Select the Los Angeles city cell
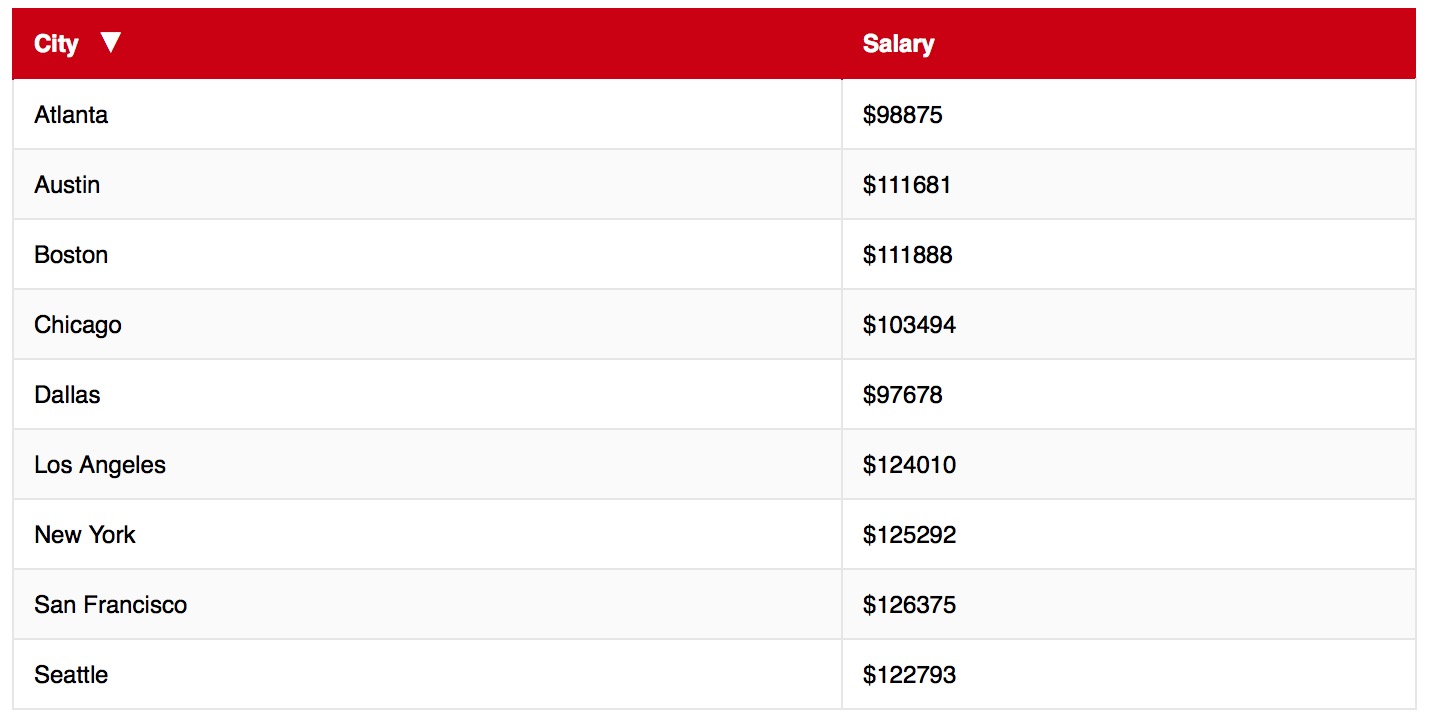 pos(100,465)
